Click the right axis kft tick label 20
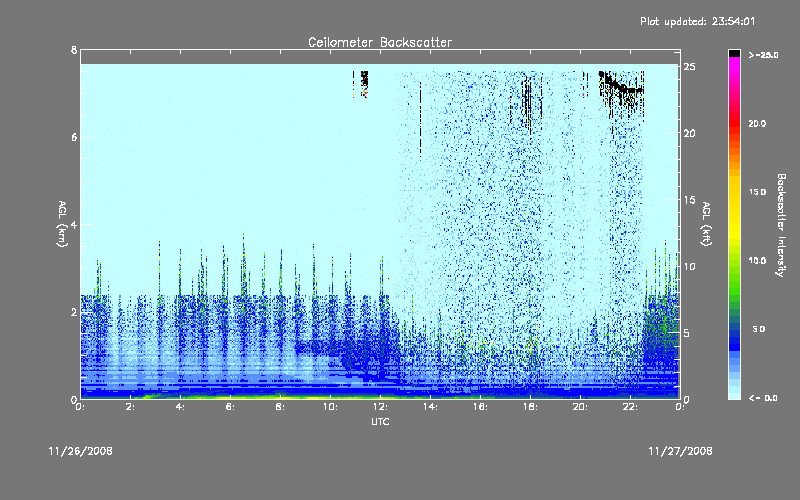Viewport: 800px width, 500px height. [x=689, y=133]
